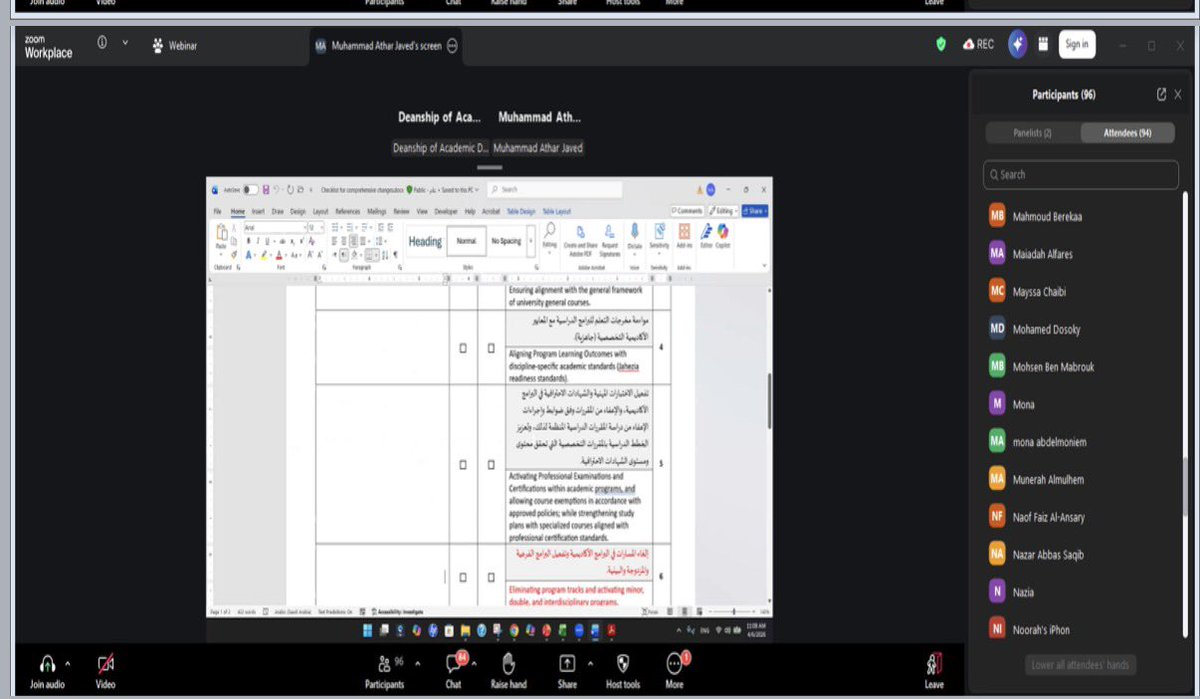Image resolution: width=1200 pixels, height=699 pixels.
Task: Click the Webinar label icon
Action: click(x=159, y=45)
